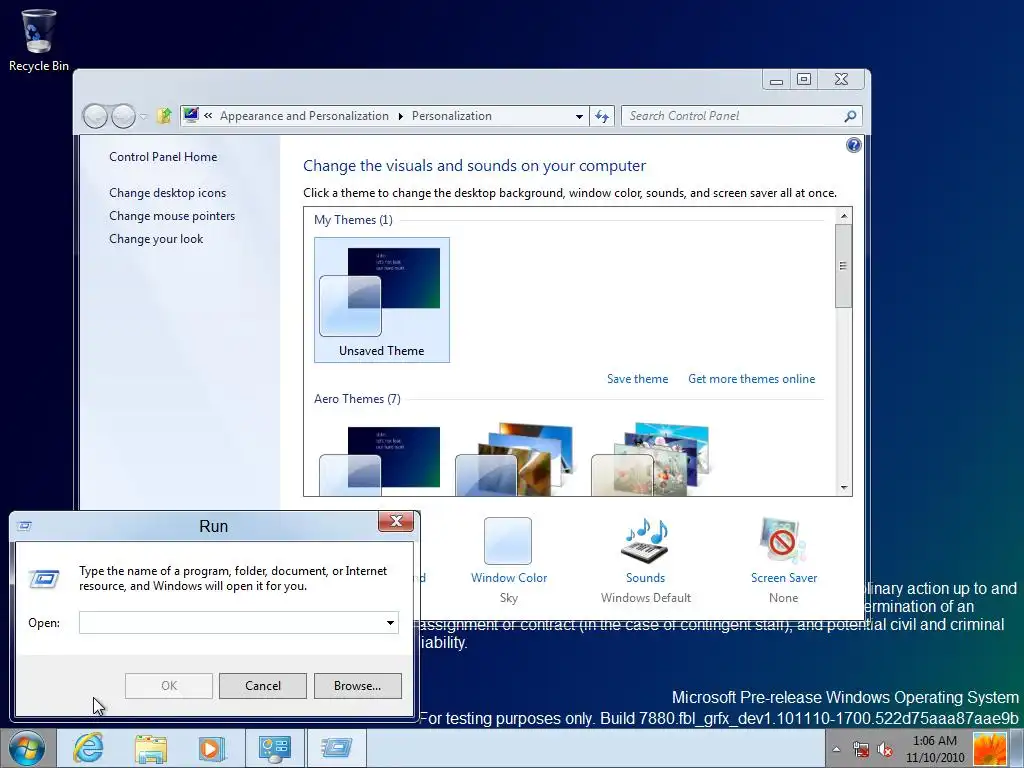
Task: Click the network tray icon
Action: [861, 749]
